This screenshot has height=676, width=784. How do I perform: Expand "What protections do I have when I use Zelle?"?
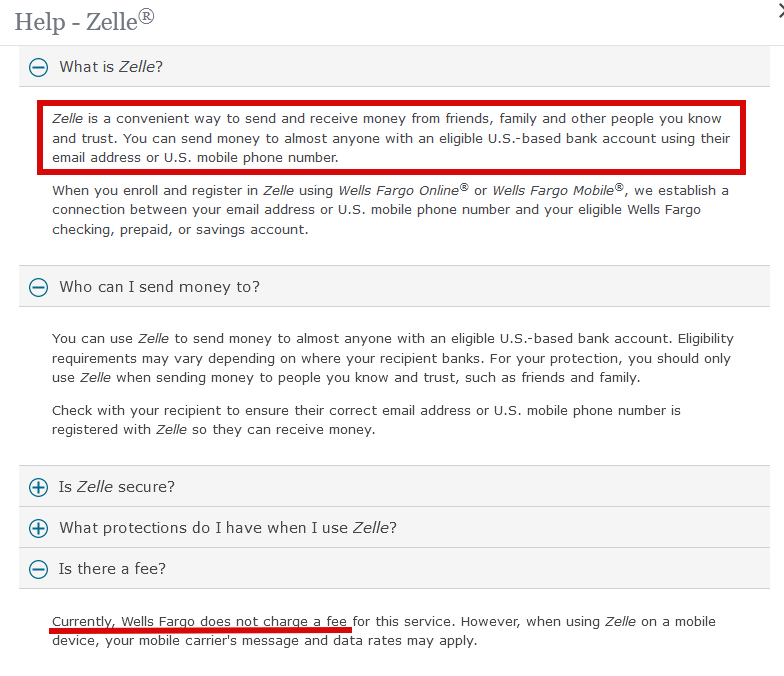(394, 528)
